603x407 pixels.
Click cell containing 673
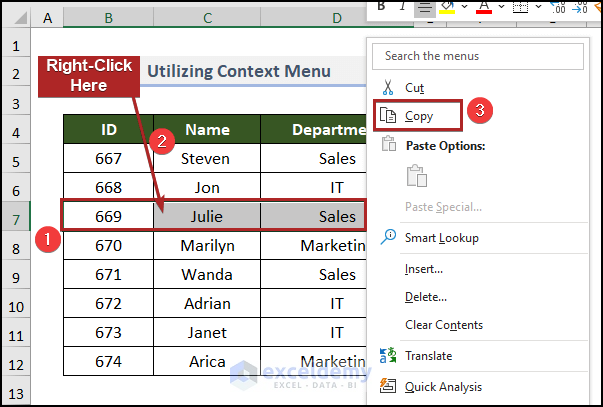pos(108,332)
